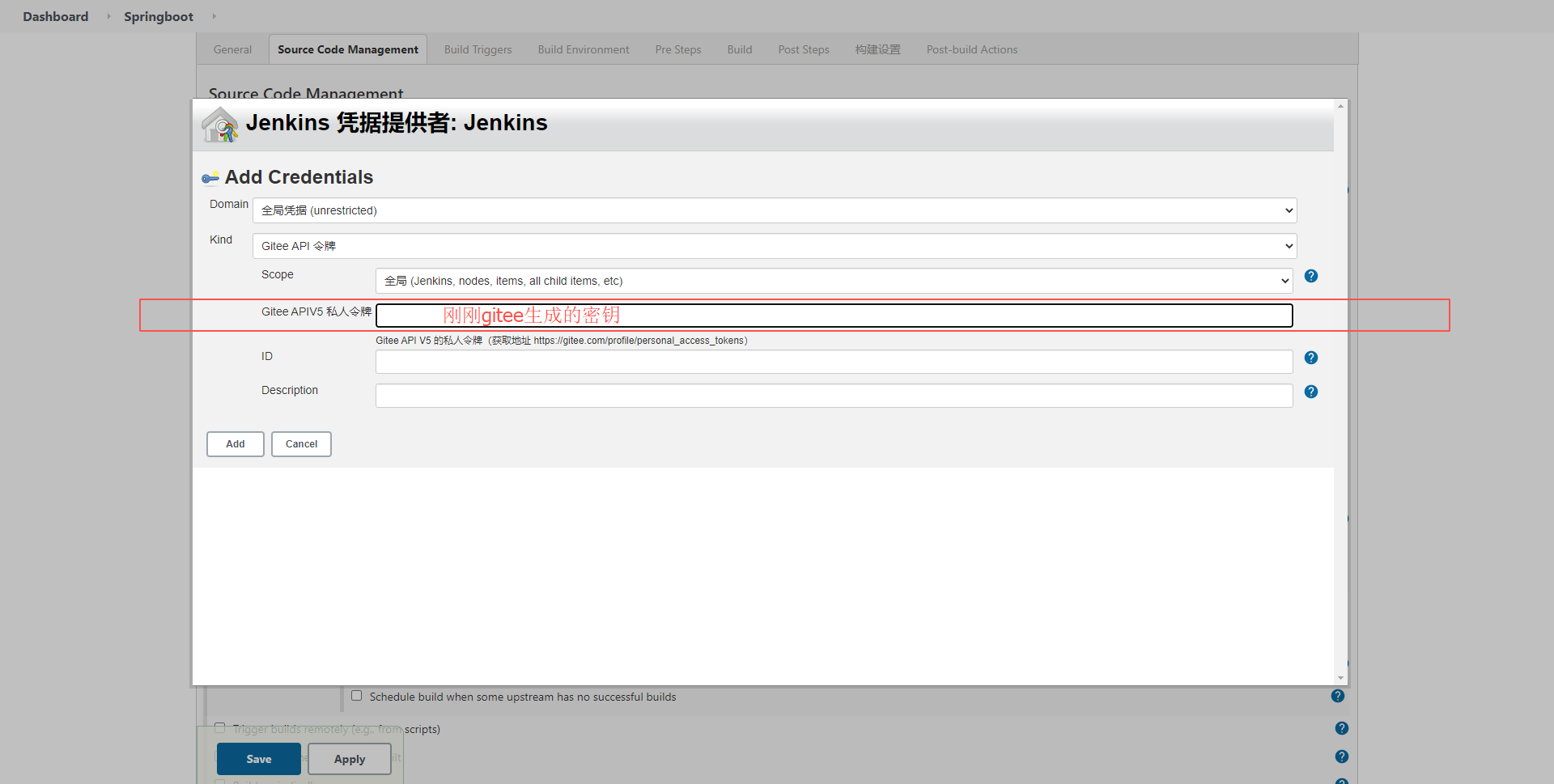
Task: Switch to Post-build Actions tab
Action: point(972,49)
